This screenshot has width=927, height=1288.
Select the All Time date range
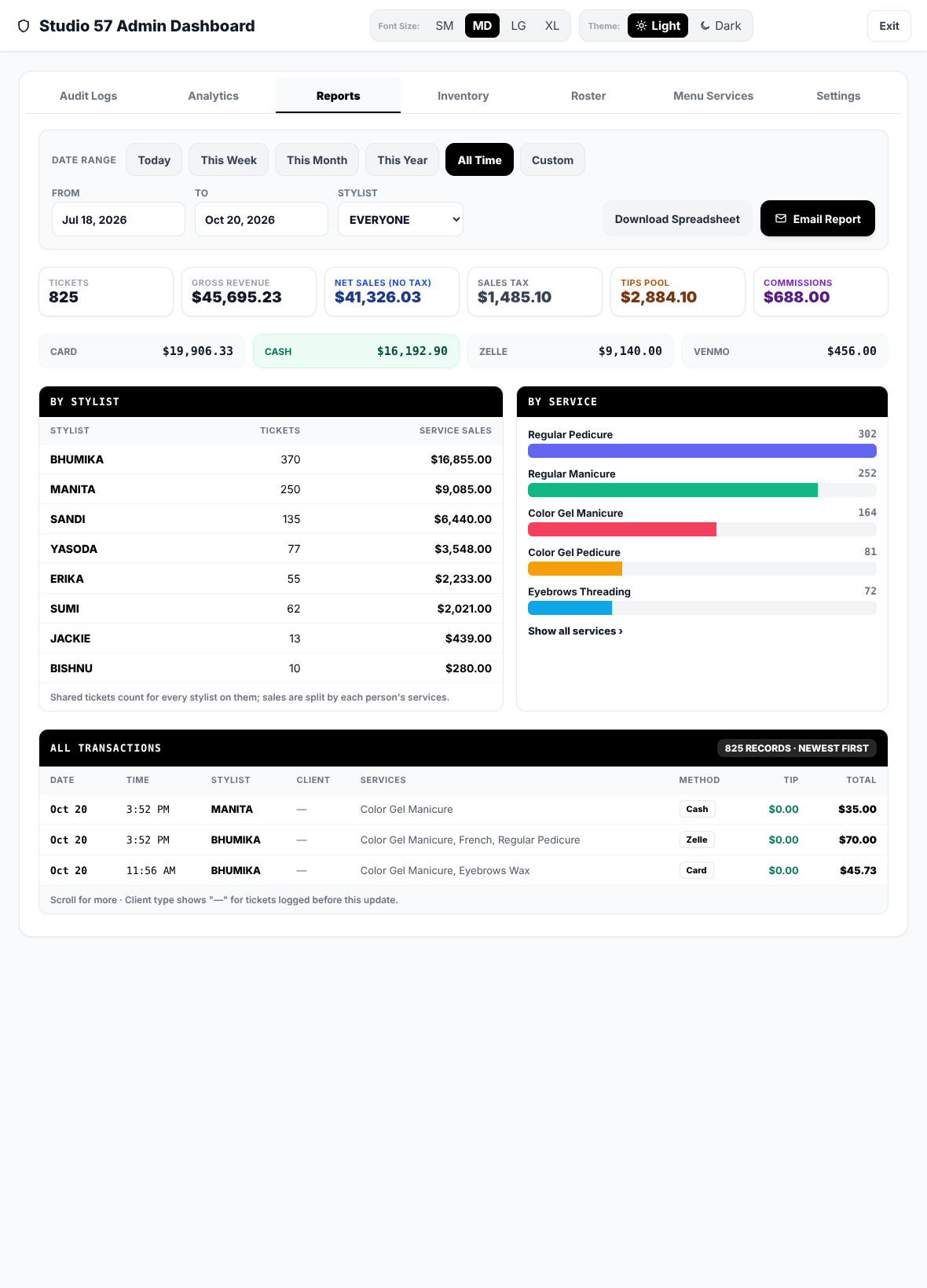(x=479, y=159)
